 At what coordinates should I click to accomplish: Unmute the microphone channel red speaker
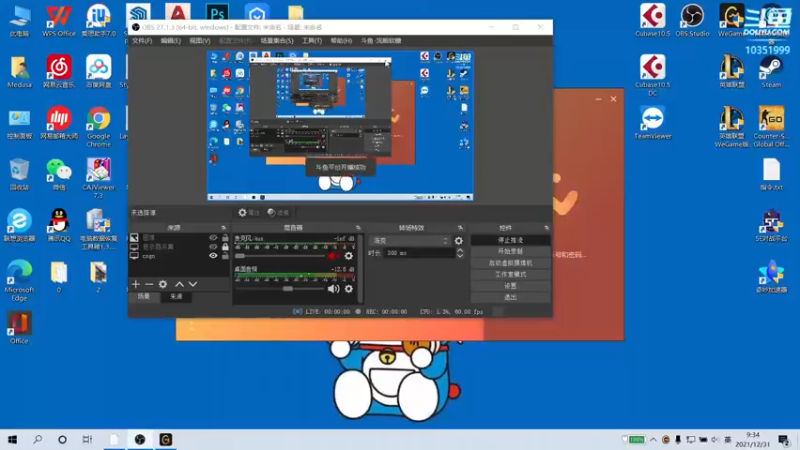click(x=333, y=256)
